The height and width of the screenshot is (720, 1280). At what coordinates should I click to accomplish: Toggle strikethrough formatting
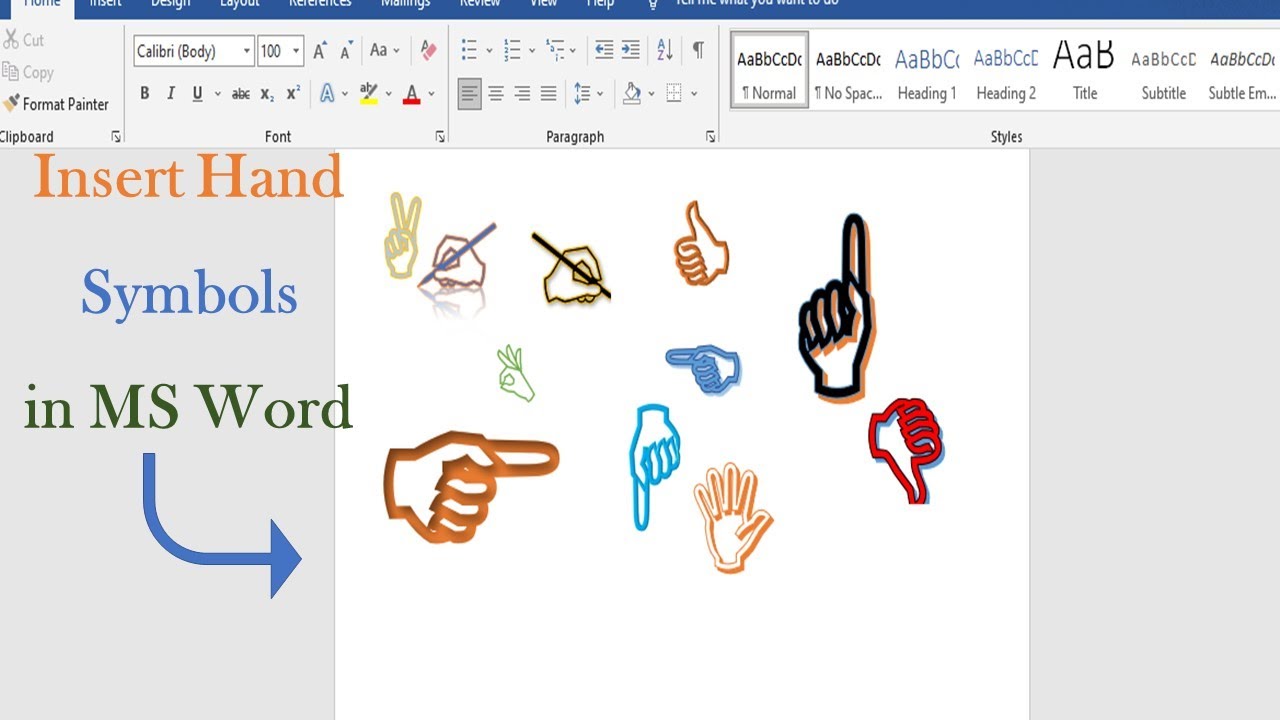tap(241, 94)
